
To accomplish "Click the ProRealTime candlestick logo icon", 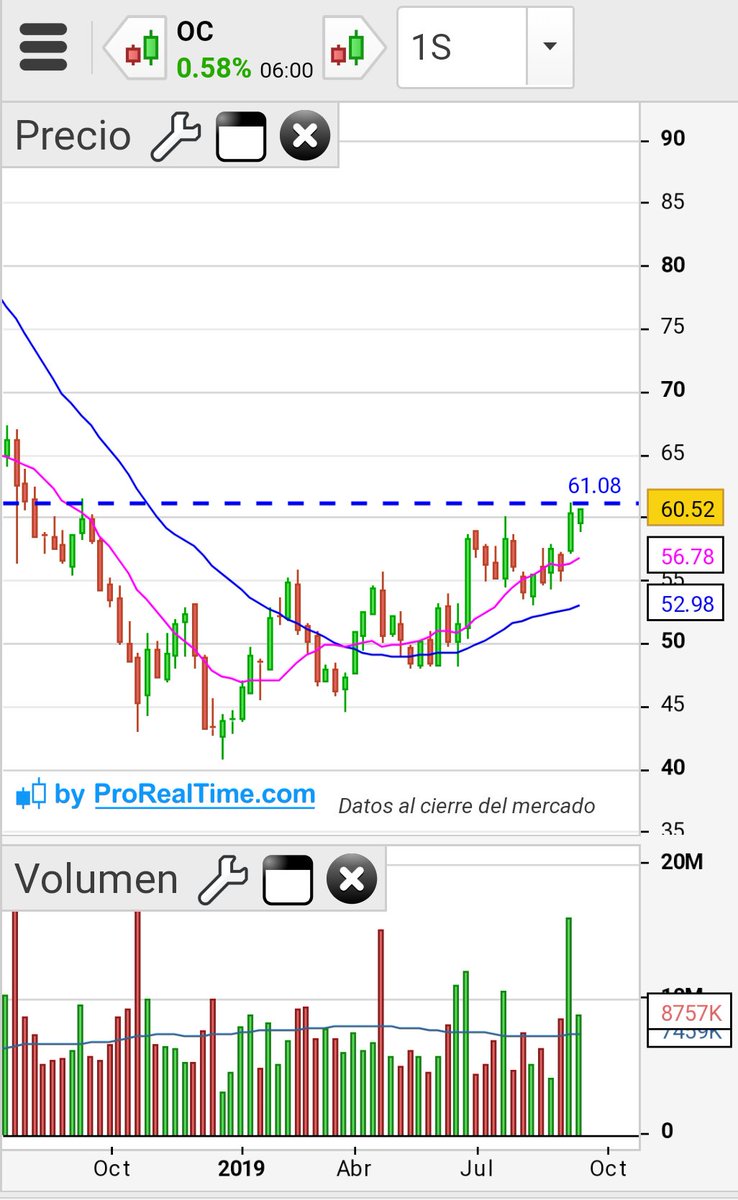I will [31, 795].
